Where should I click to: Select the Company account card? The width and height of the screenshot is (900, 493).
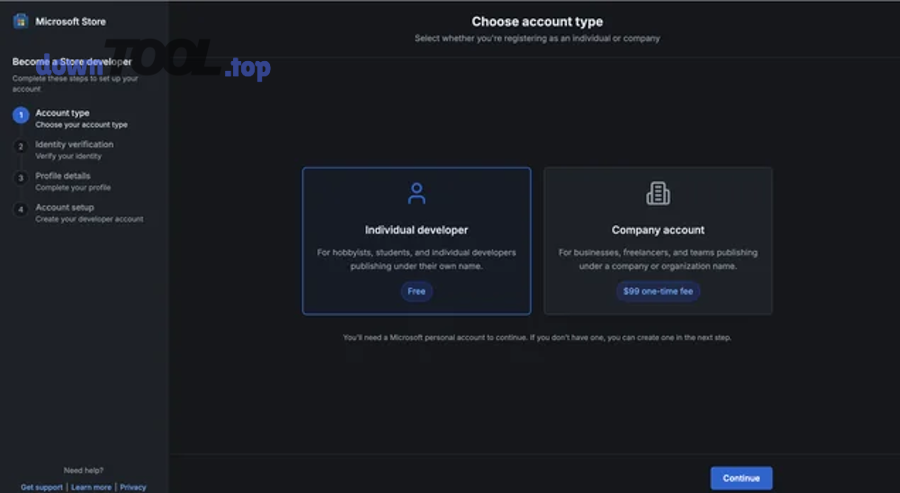(658, 240)
